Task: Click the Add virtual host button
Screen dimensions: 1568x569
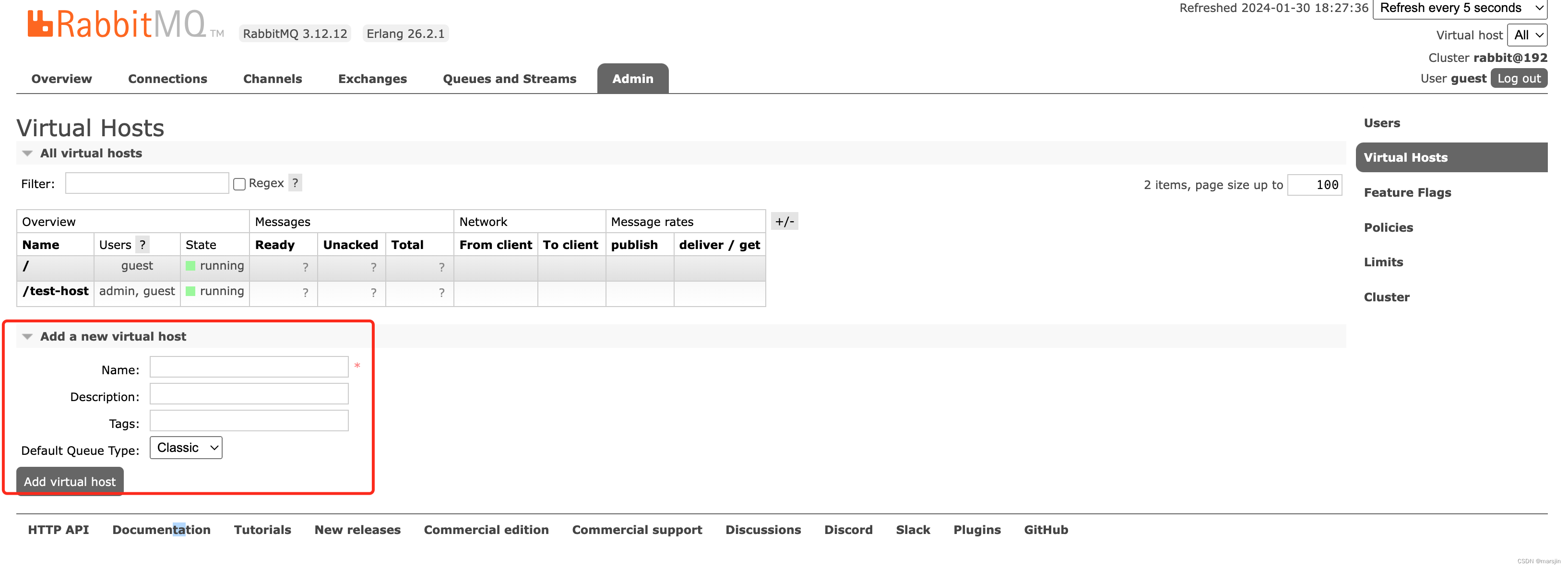Action: click(x=70, y=481)
